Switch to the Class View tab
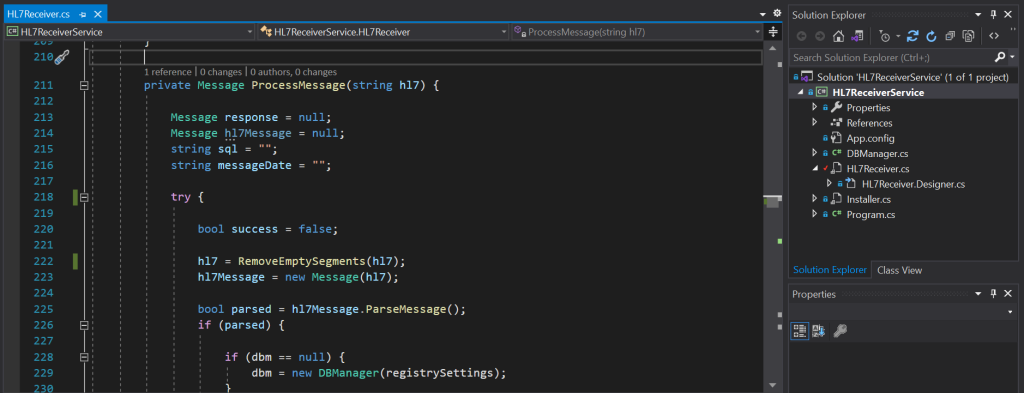The image size is (1024, 393). pyautogui.click(x=899, y=270)
